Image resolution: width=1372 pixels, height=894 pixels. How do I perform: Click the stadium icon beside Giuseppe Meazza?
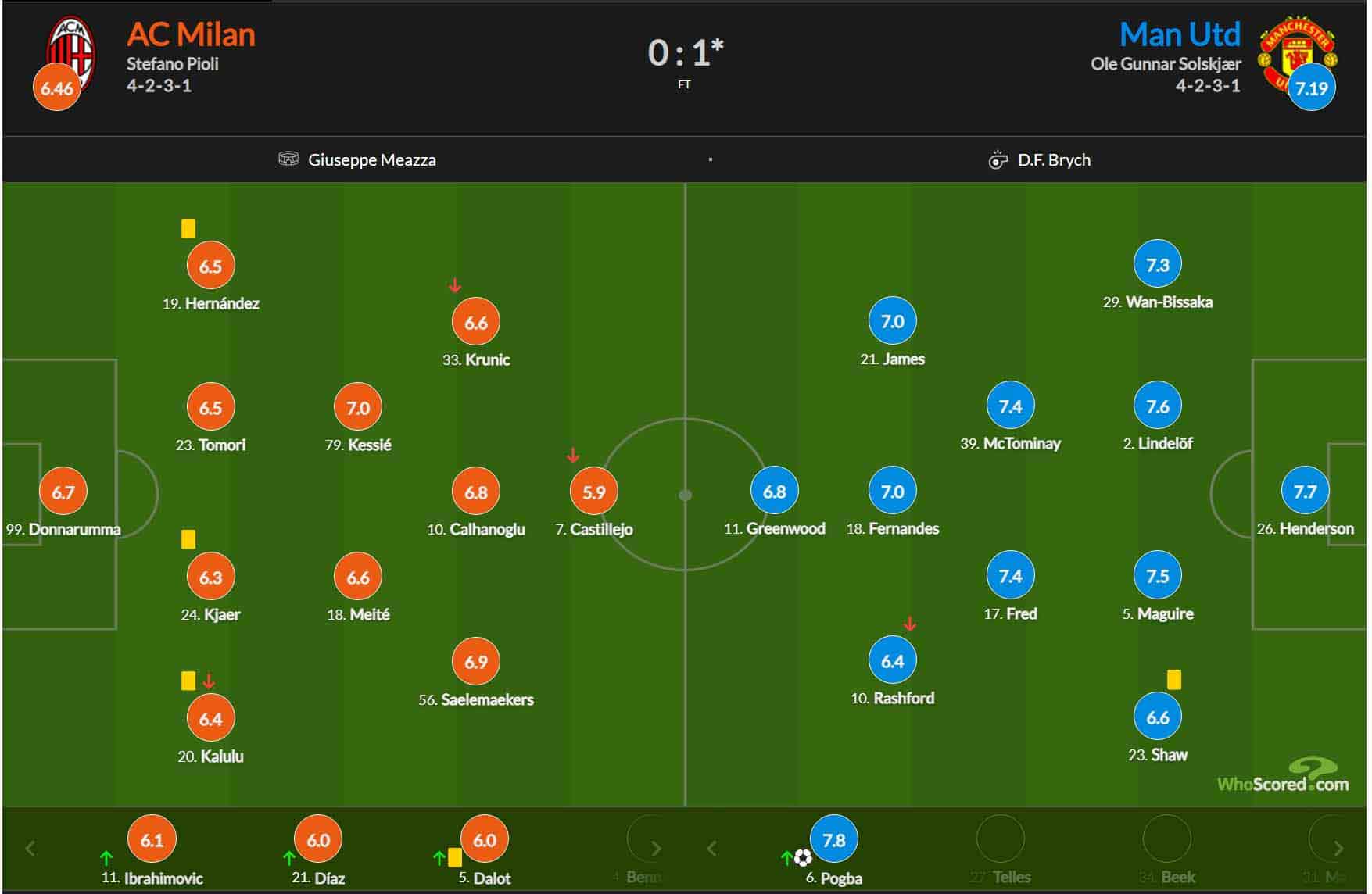[288, 159]
